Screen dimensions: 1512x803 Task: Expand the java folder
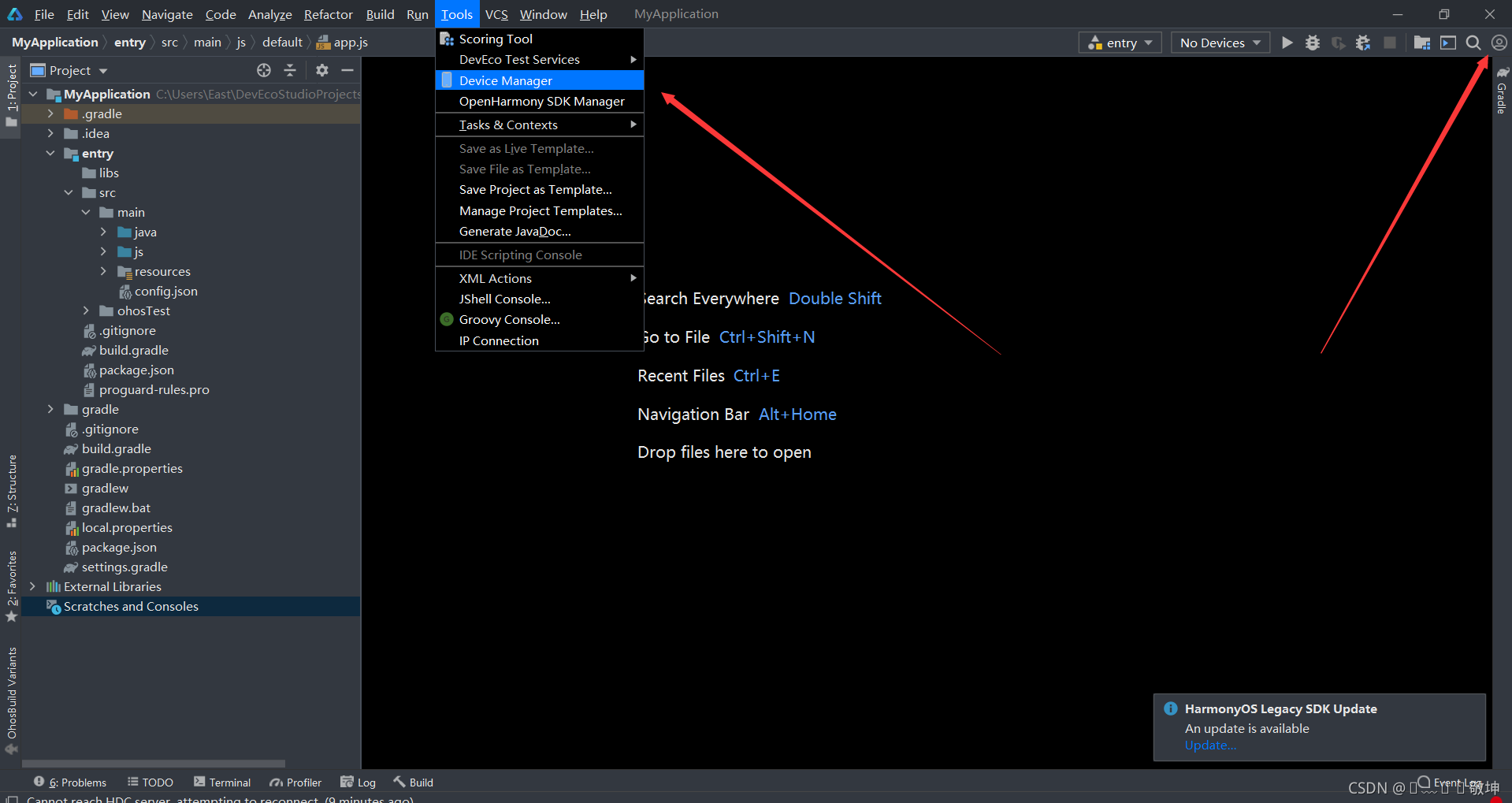click(103, 232)
